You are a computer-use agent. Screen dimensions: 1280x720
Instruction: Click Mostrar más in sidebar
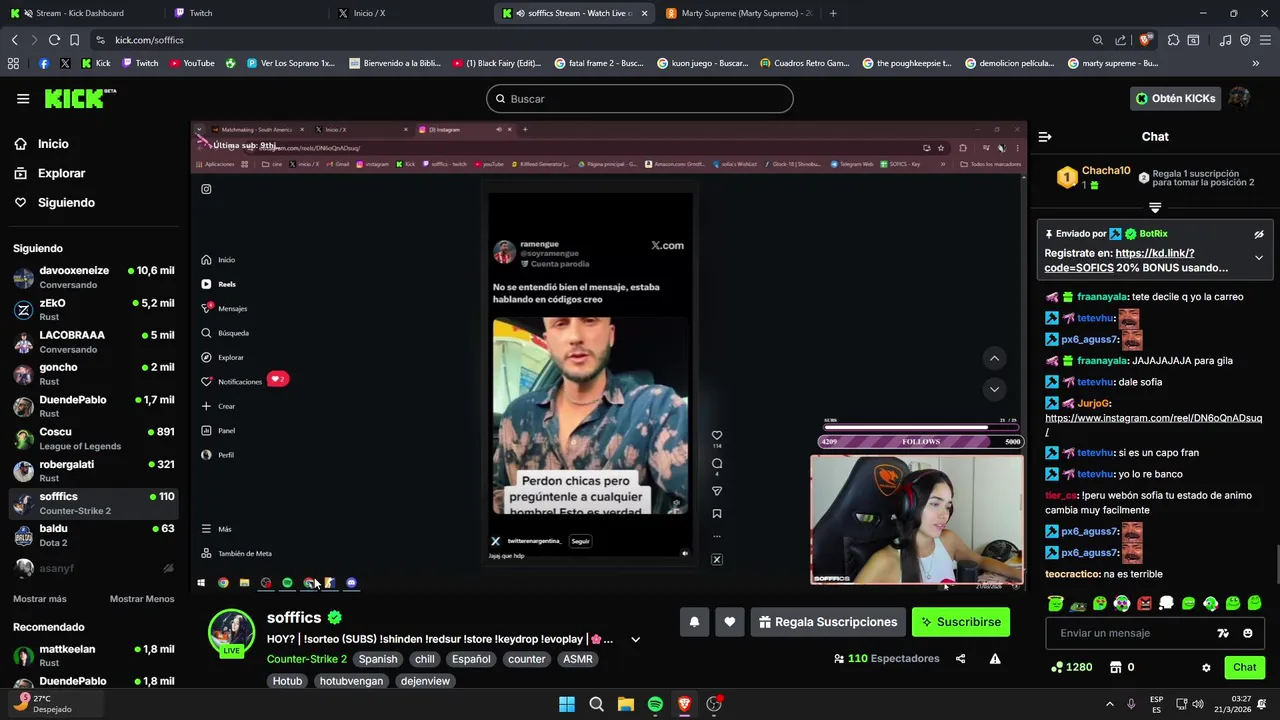click(x=40, y=599)
